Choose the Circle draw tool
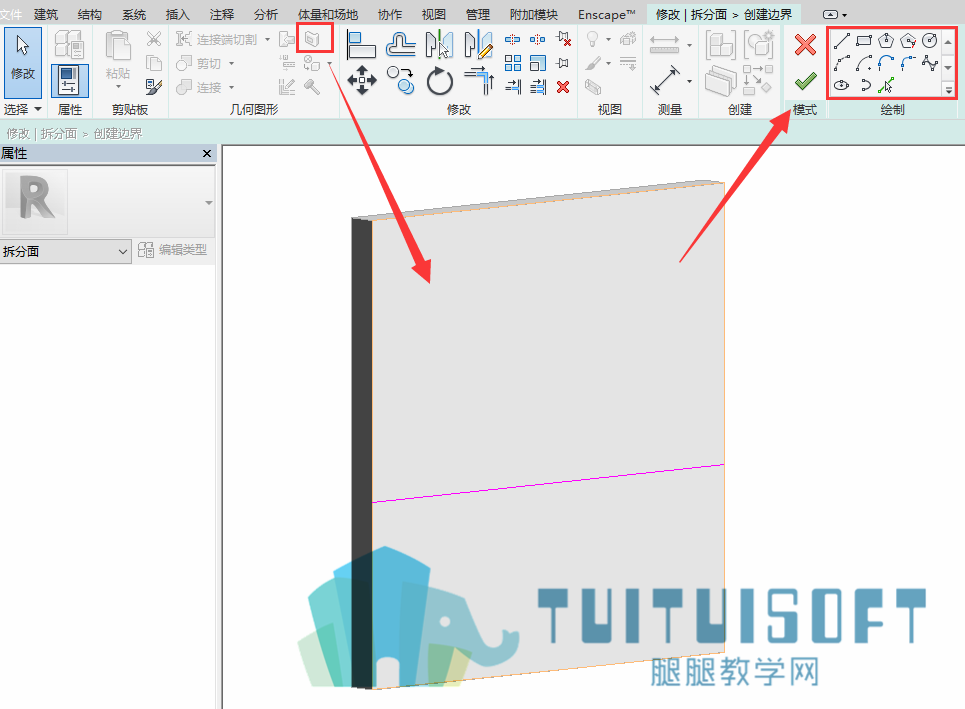The height and width of the screenshot is (709, 965). [x=929, y=41]
